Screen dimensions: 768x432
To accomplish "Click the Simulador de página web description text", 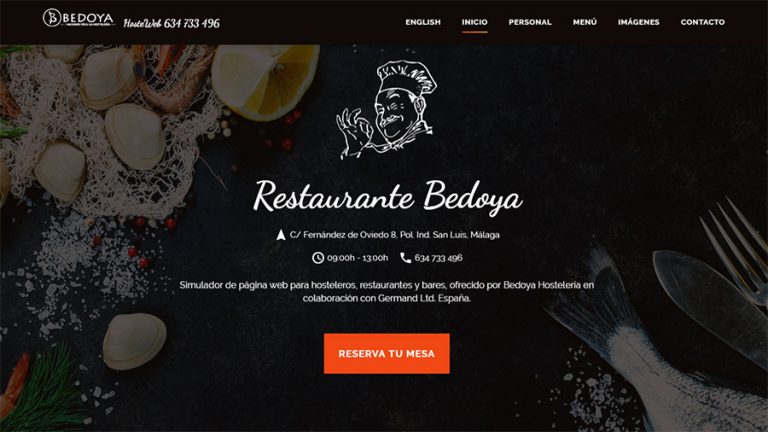I will (386, 291).
